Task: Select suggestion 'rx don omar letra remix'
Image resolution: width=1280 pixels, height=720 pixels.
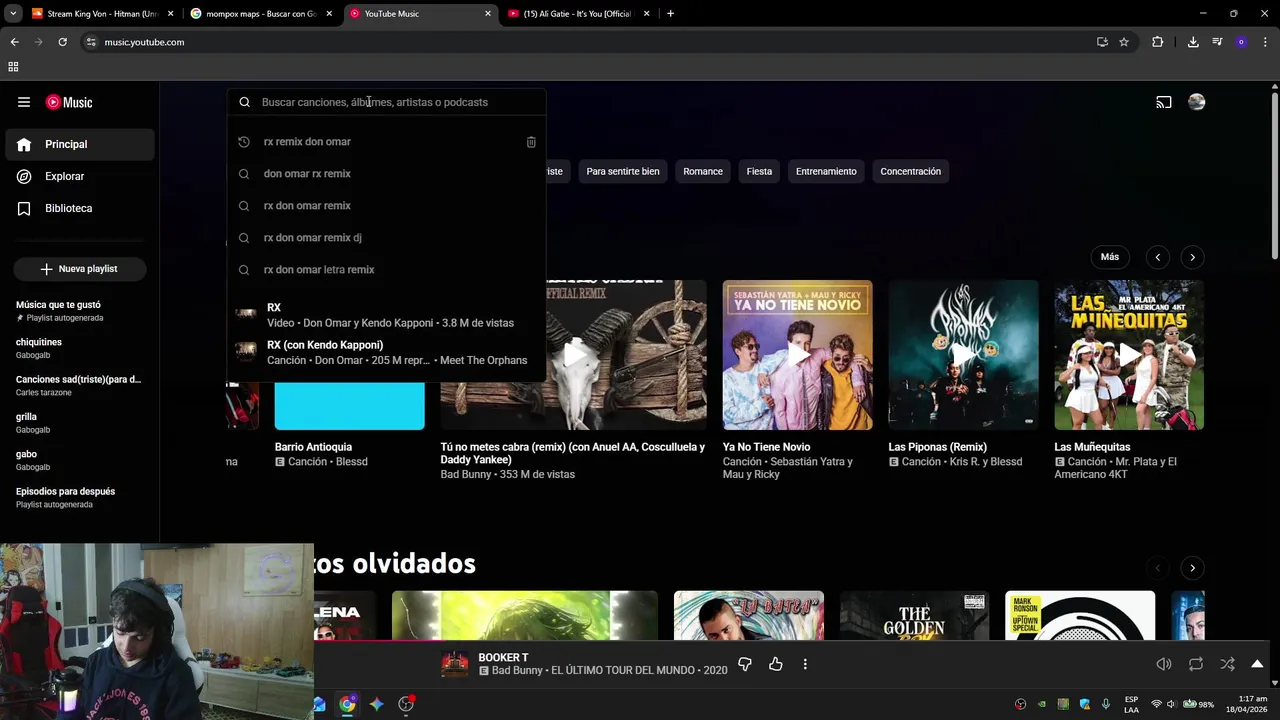Action: [386, 270]
